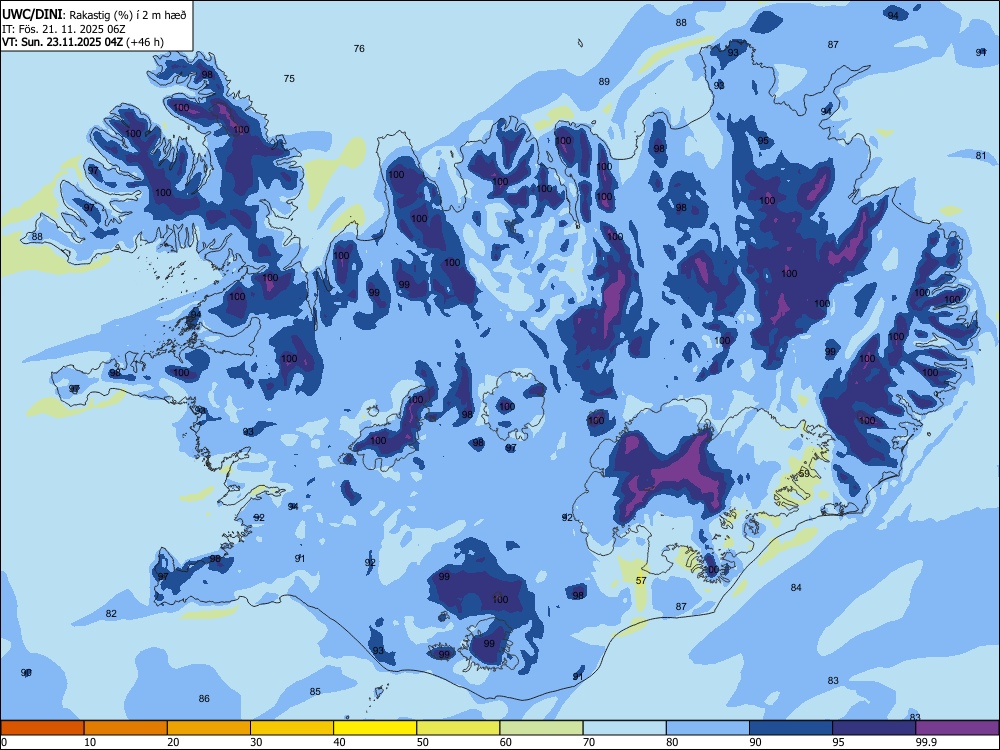This screenshot has height=750, width=1000.
Task: Click the legend label 10
Action: (x=90, y=742)
